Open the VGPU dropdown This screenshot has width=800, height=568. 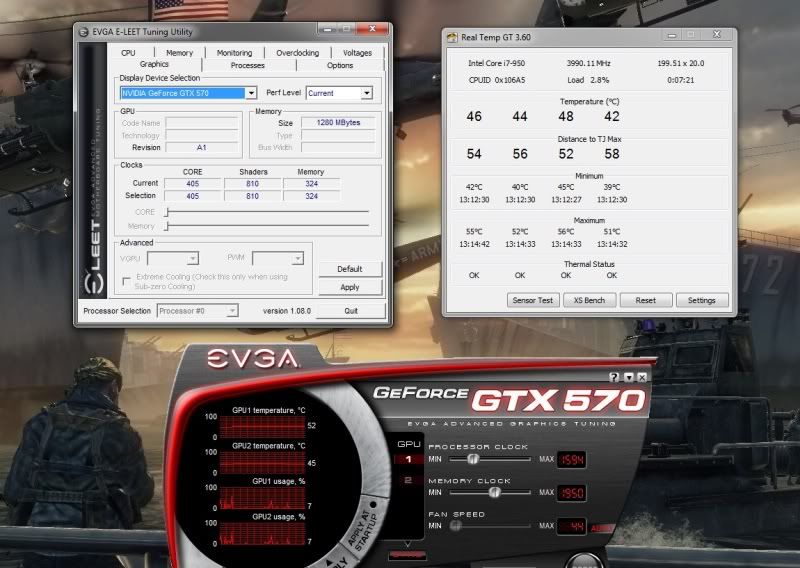pos(192,259)
